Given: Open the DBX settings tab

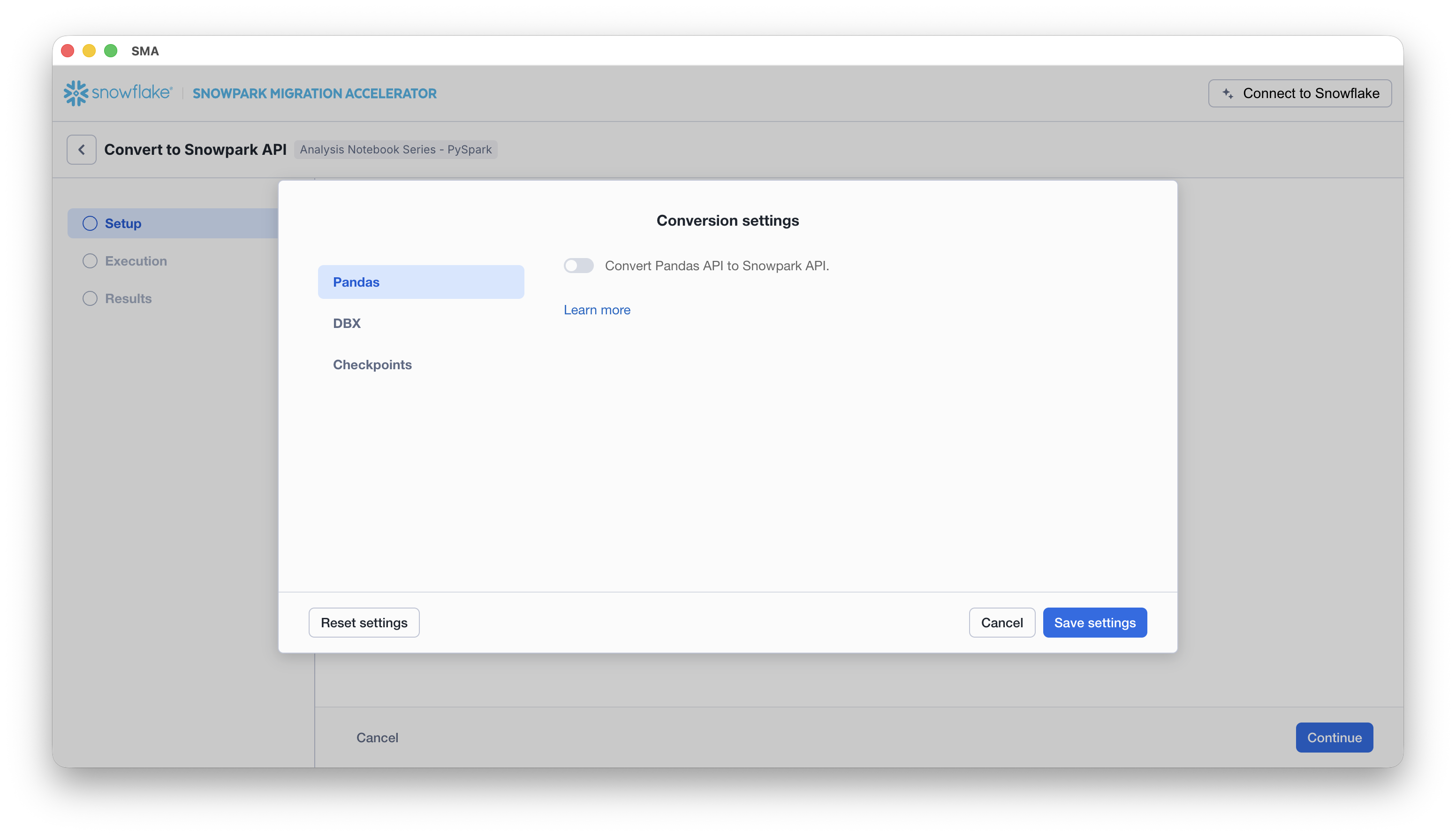Looking at the screenshot, I should tap(347, 323).
